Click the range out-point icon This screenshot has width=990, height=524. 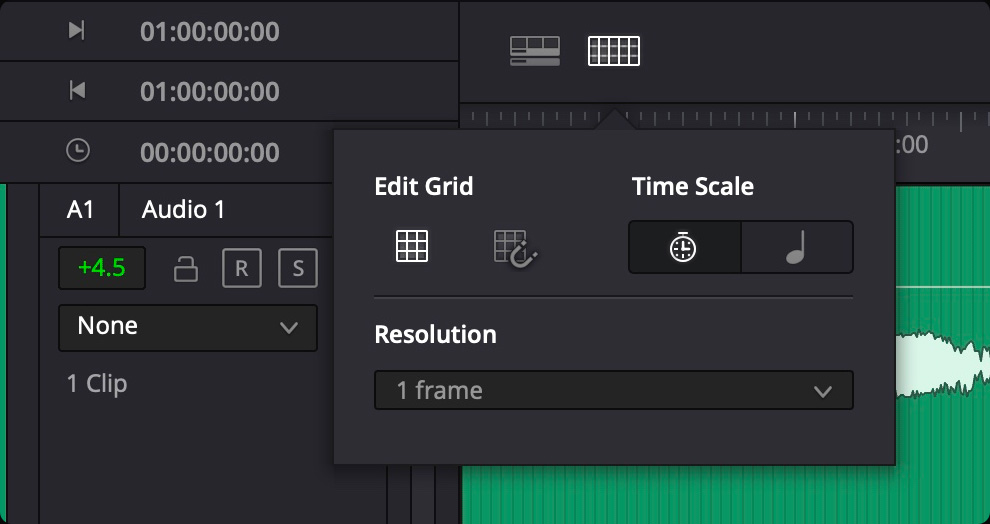pos(77,91)
